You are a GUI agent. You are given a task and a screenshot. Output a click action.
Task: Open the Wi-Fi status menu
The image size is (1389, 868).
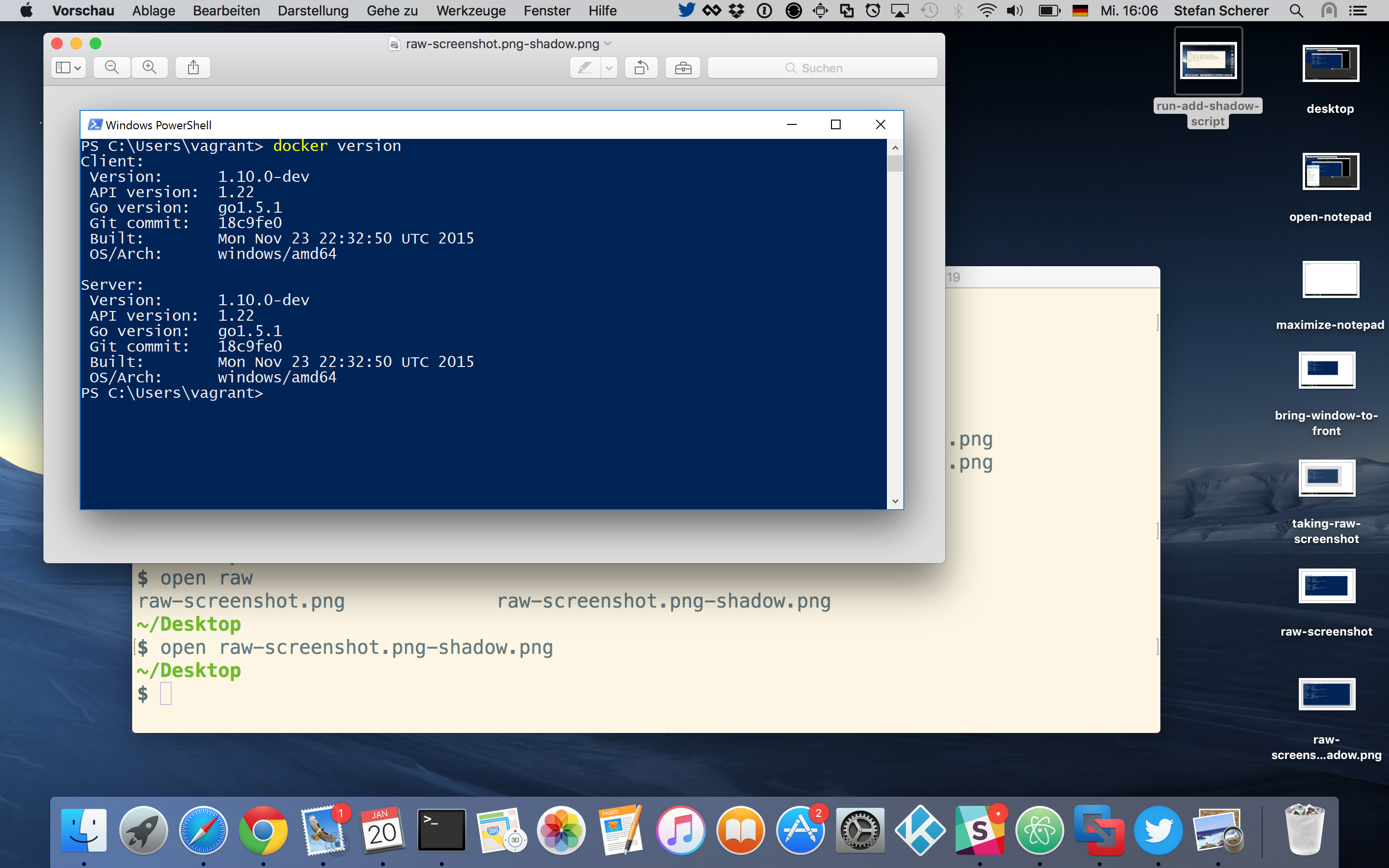987,10
